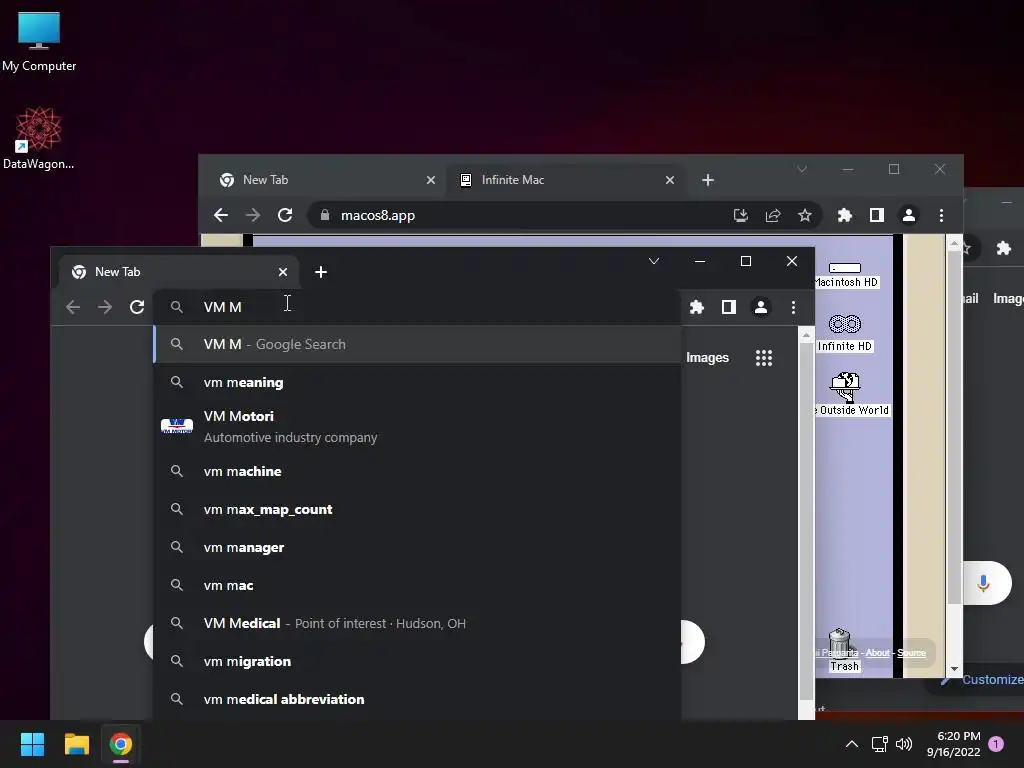Add new tab in front Chrome window
The height and width of the screenshot is (768, 1024).
pos(321,272)
